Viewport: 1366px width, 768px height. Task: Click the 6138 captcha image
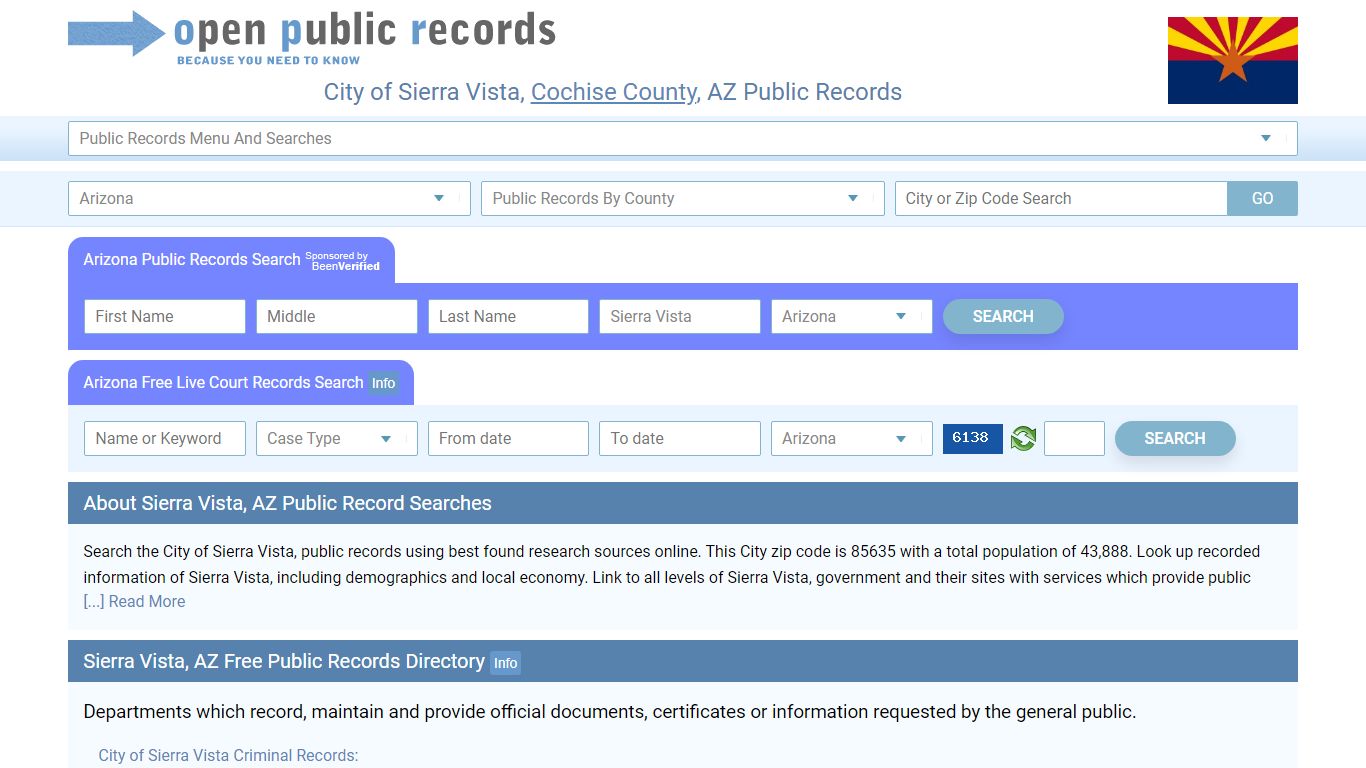click(972, 438)
